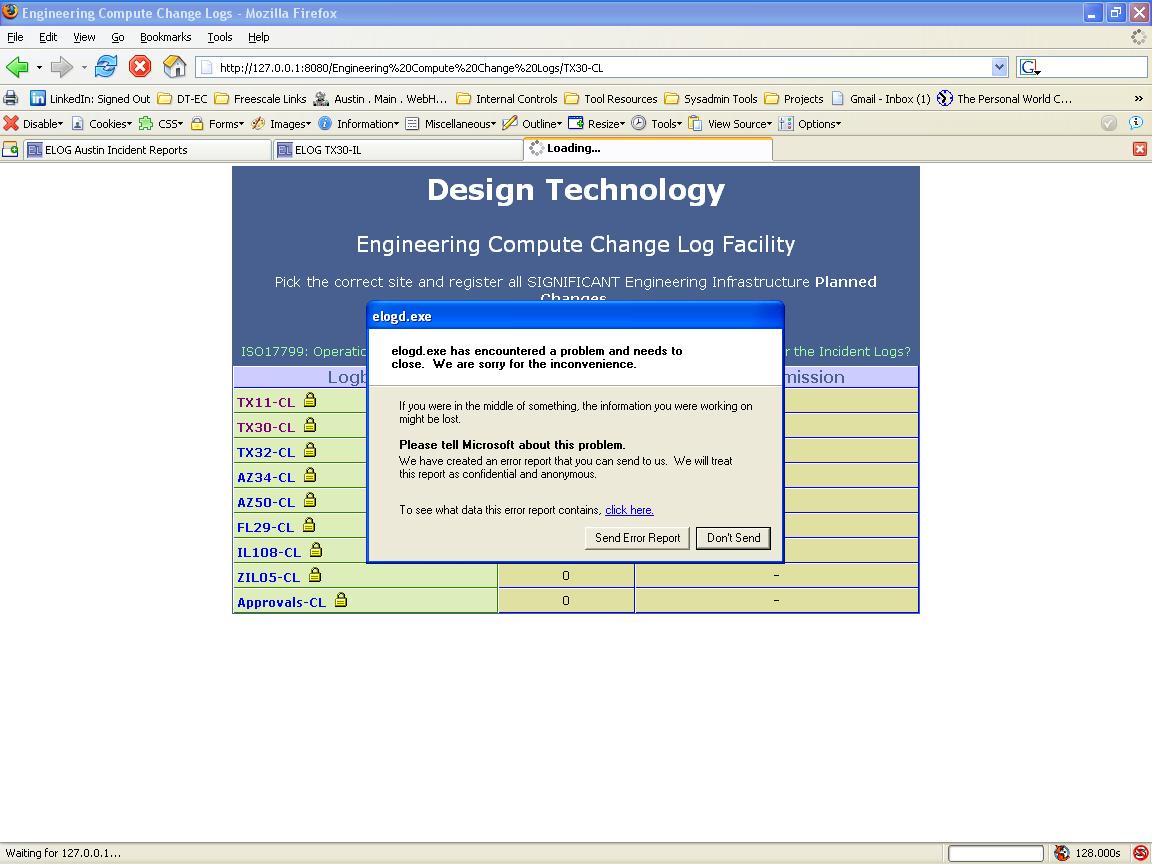This screenshot has height=864, width=1152.
Task: Open the Internal Controls bookmark folder
Action: click(x=507, y=98)
